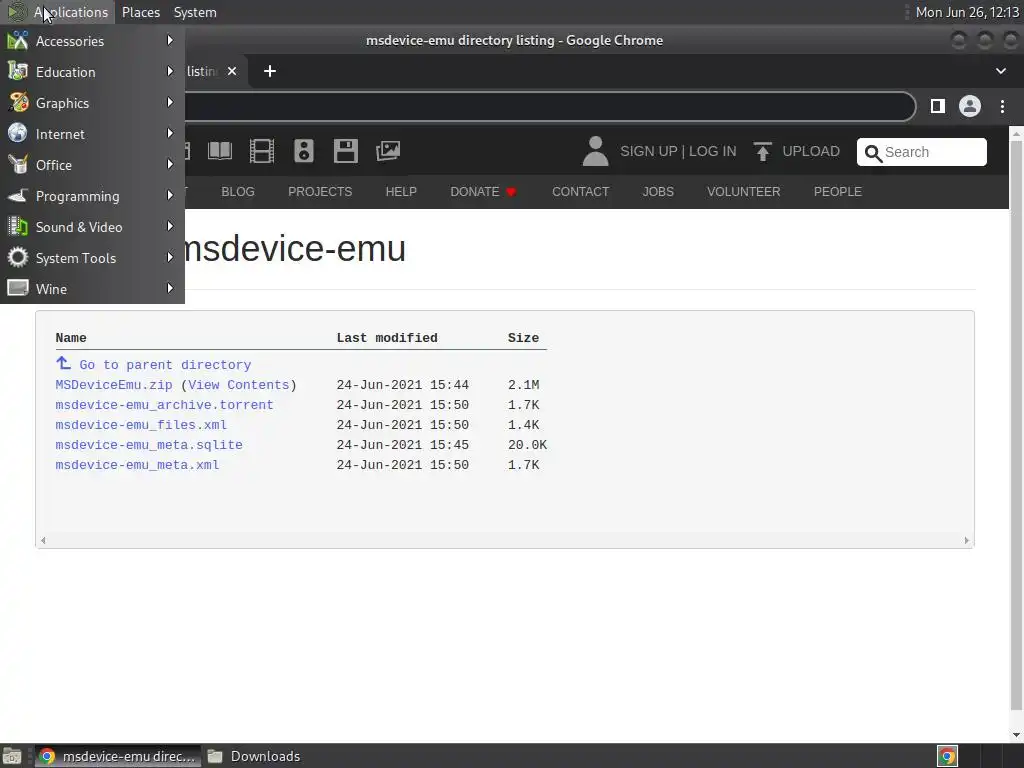
Task: Click the listing's right scroll arrow
Action: click(x=967, y=541)
